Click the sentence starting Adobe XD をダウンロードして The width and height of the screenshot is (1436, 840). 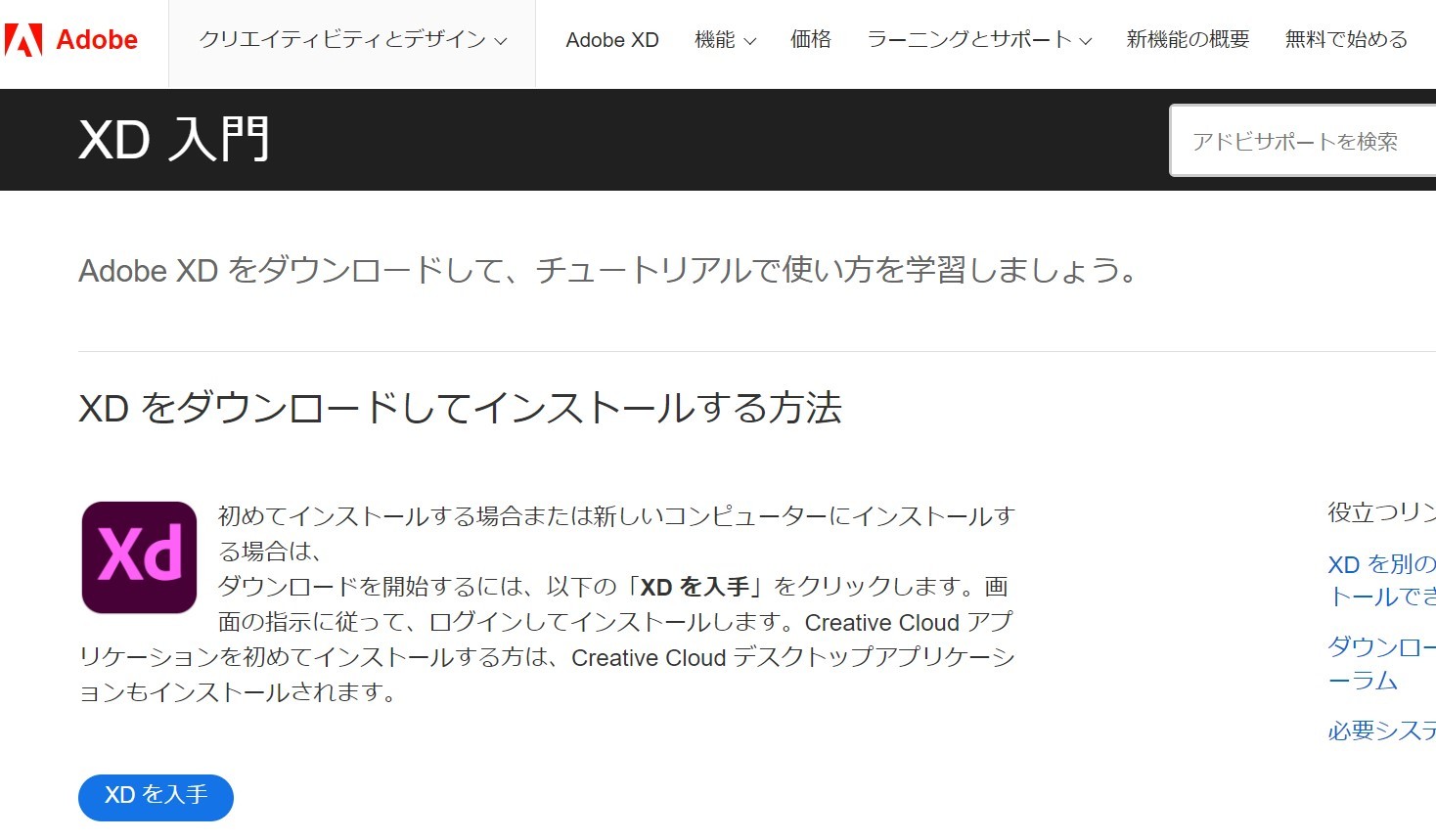click(x=608, y=270)
